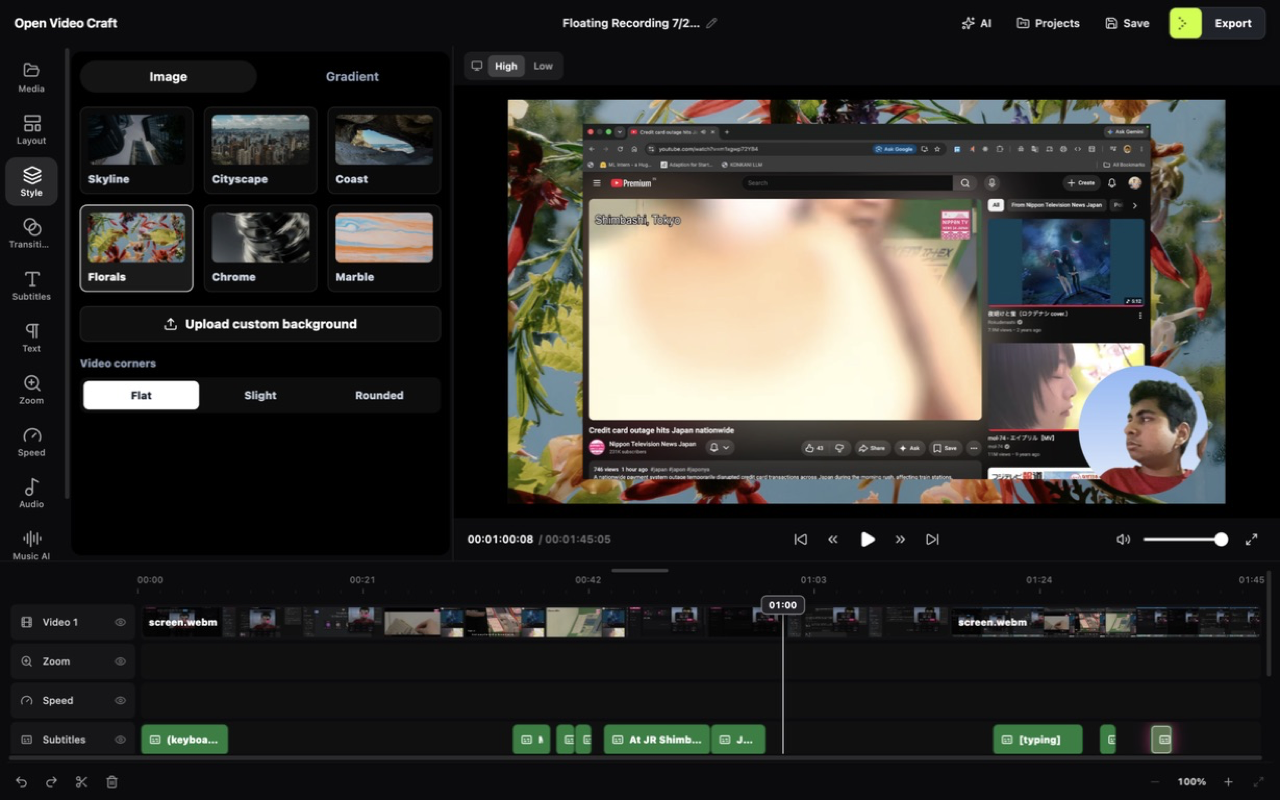Screen dimensions: 1280x800
Task: Choose the Chrome background
Action: 260,248
